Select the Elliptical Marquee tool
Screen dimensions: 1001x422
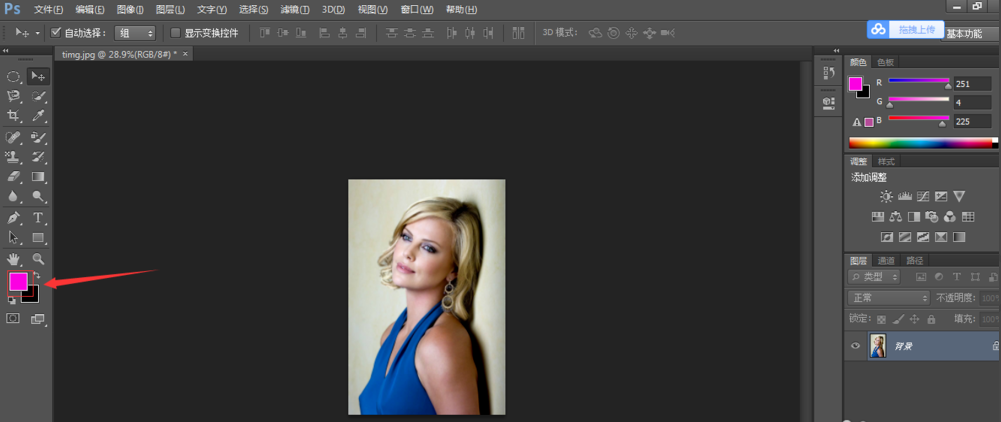(14, 76)
